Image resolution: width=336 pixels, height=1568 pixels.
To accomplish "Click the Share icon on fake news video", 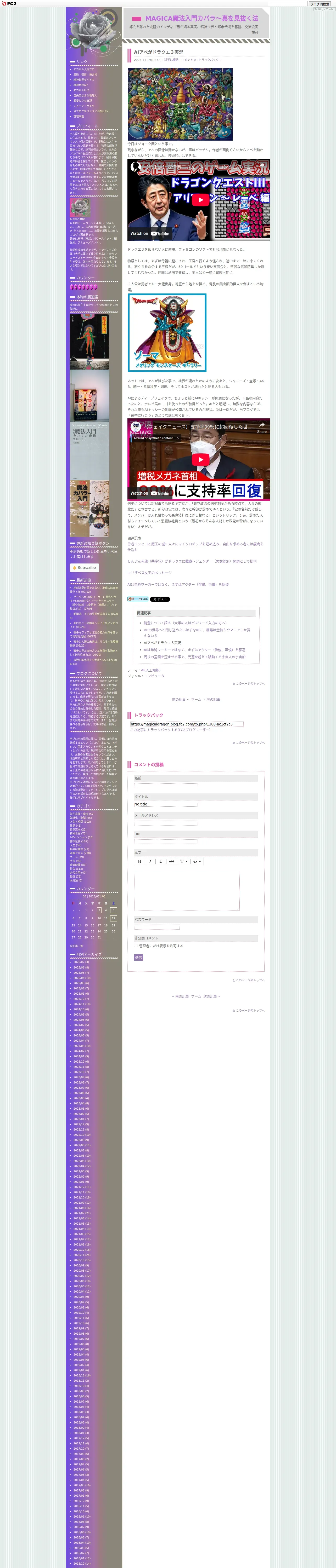I will click(262, 427).
